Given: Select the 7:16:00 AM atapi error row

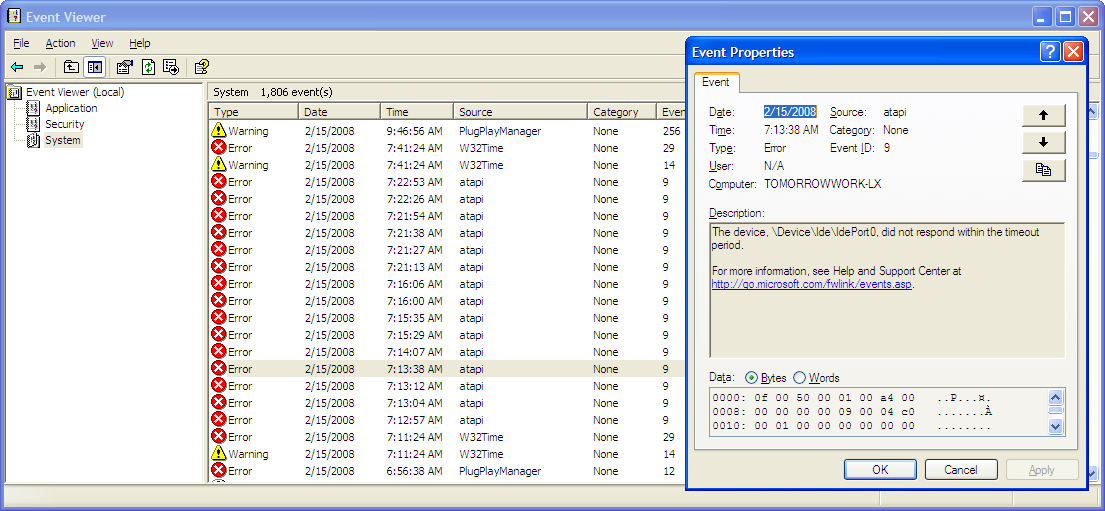Looking at the screenshot, I should pyautogui.click(x=447, y=301).
